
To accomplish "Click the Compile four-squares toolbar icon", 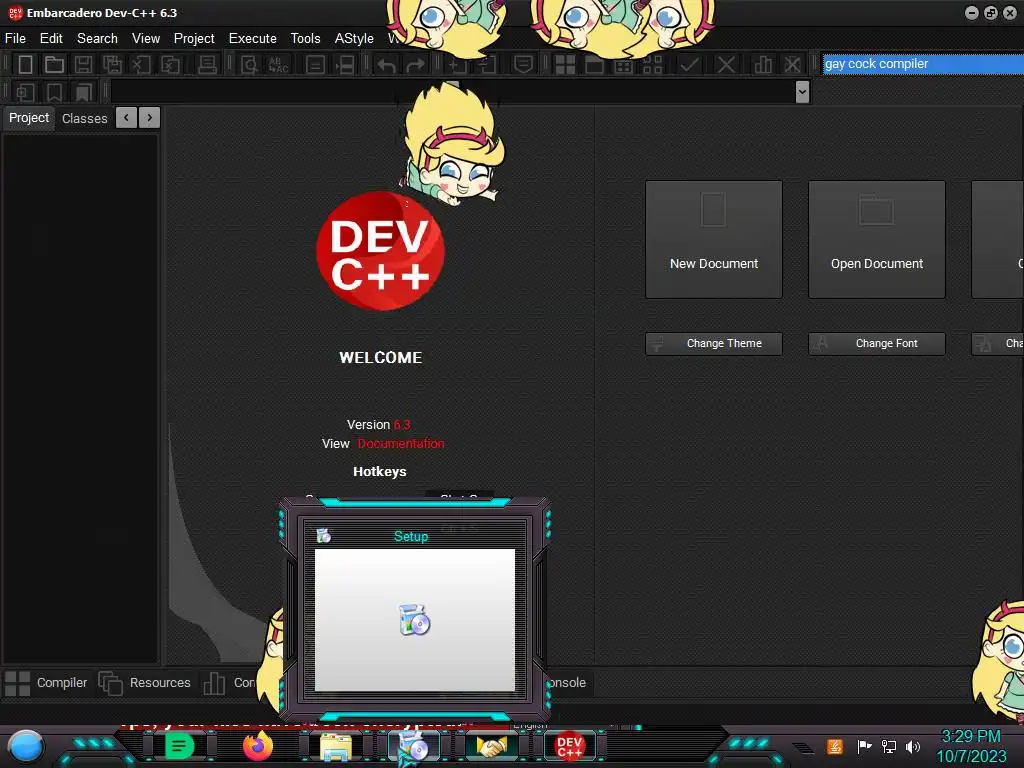I will pyautogui.click(x=565, y=64).
